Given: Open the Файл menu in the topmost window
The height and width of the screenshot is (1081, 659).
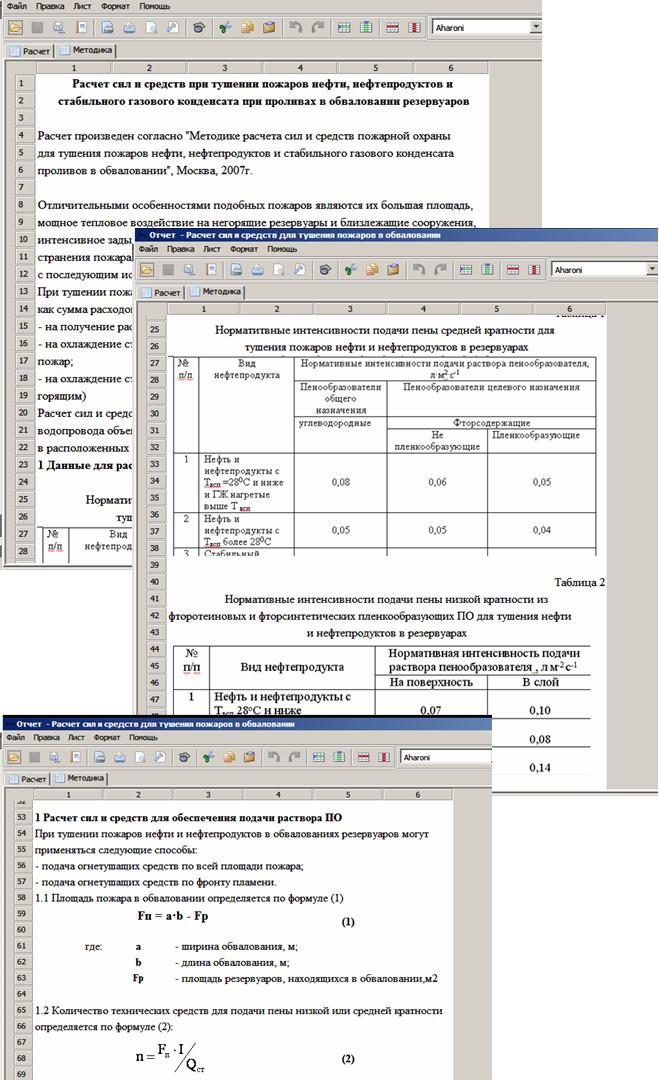Looking at the screenshot, I should (16, 6).
